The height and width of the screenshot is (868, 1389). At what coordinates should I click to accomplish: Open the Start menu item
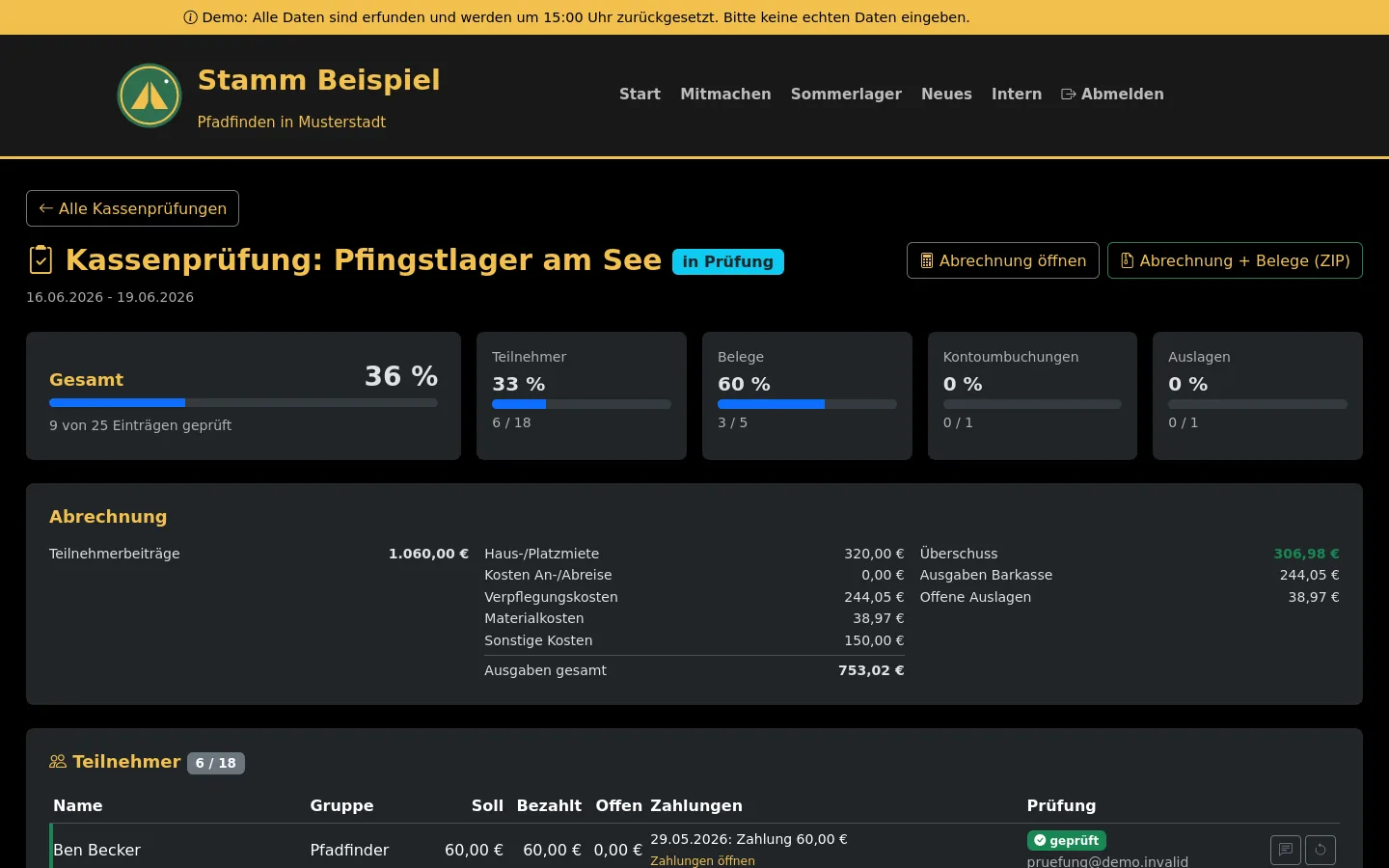(640, 94)
